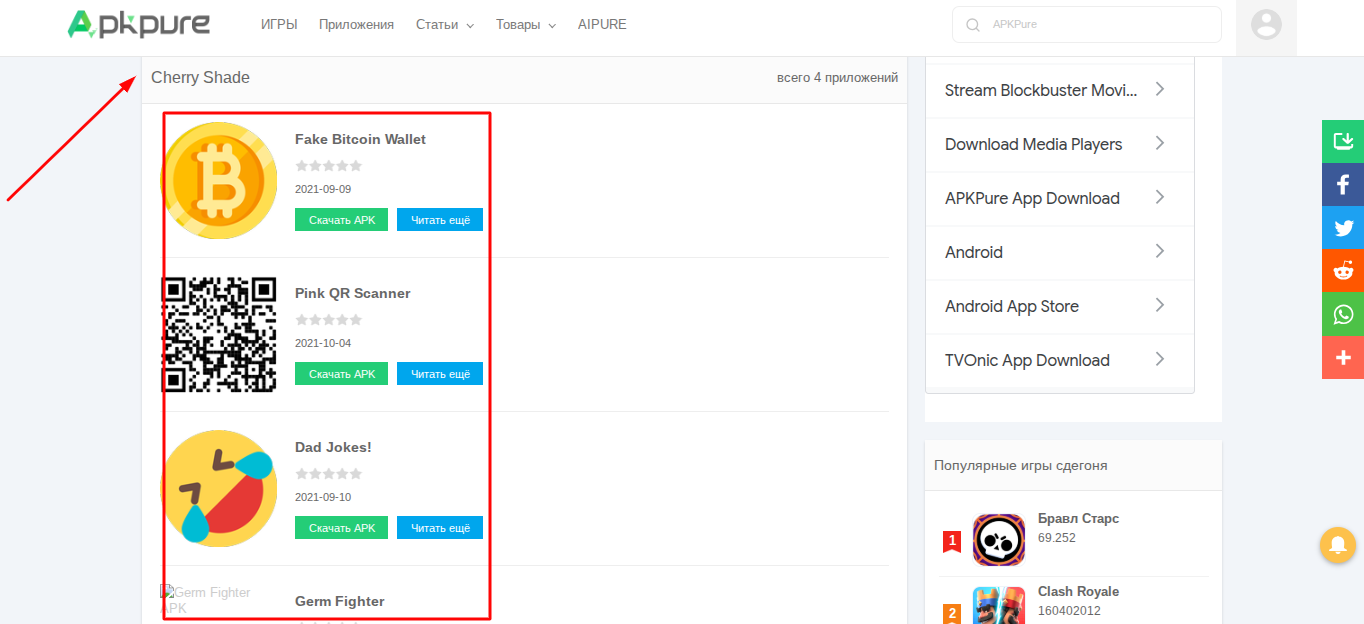1364x624 pixels.
Task: Read more about Fake Bitcoin Wallet
Action: coord(440,220)
